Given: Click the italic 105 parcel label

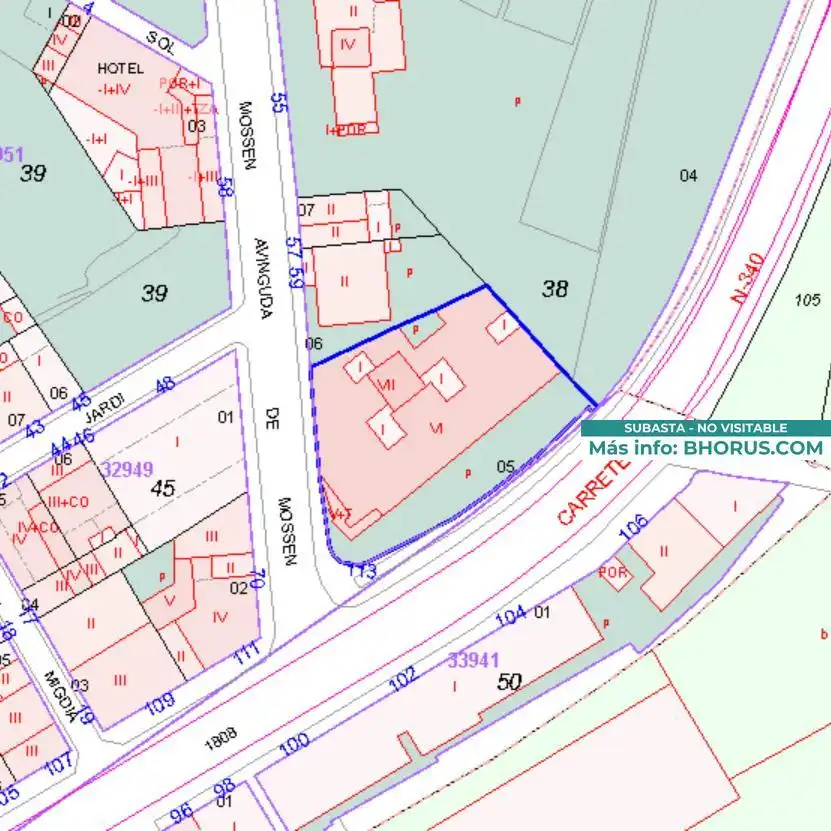Looking at the screenshot, I should [808, 300].
